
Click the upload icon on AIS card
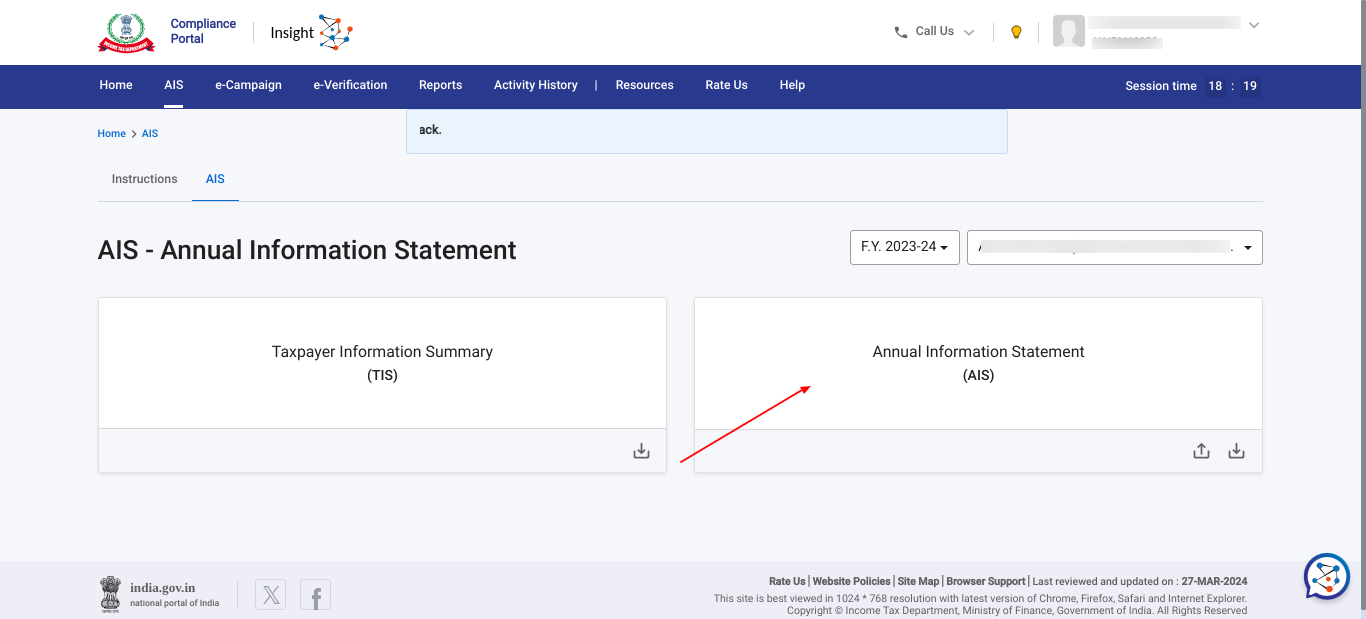click(x=1201, y=451)
